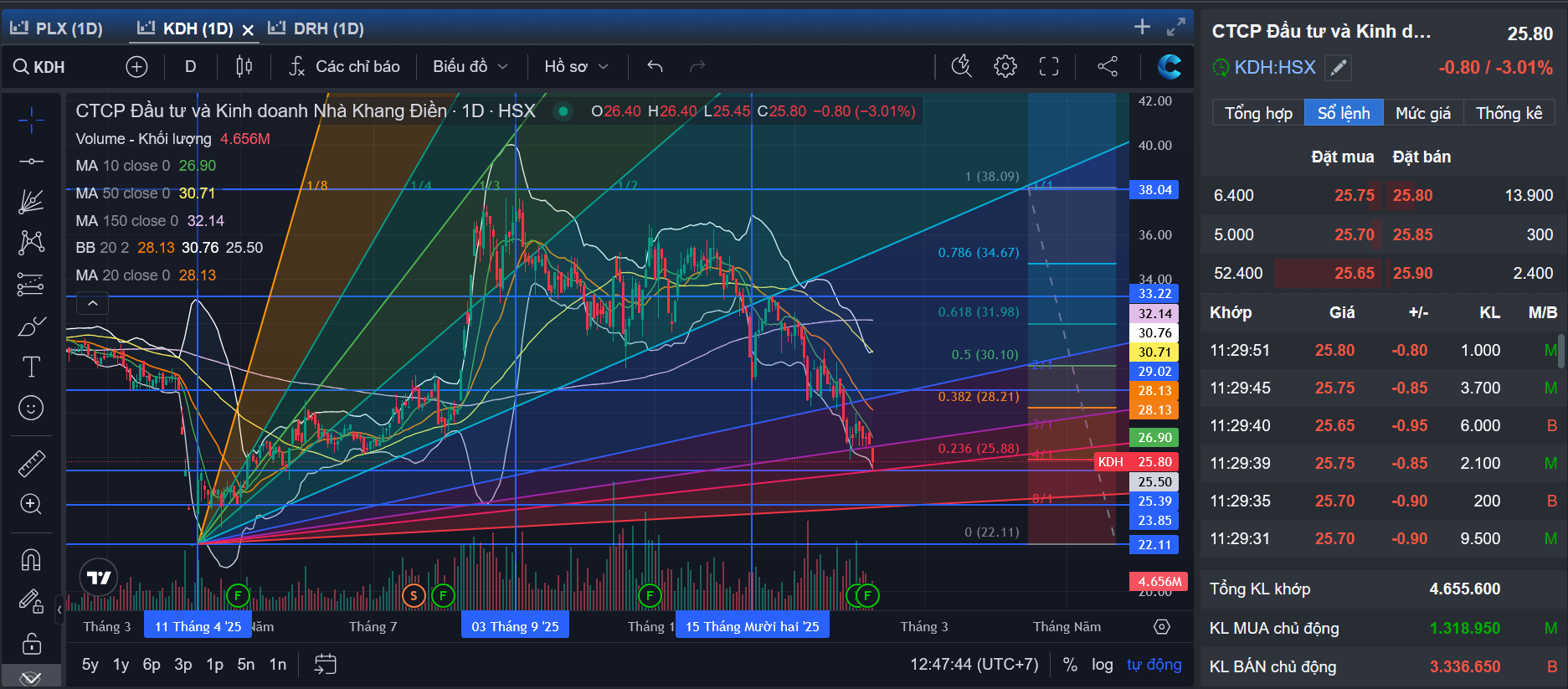The image size is (1568, 689).
Task: Enter fullscreen chart mode
Action: click(x=1049, y=67)
